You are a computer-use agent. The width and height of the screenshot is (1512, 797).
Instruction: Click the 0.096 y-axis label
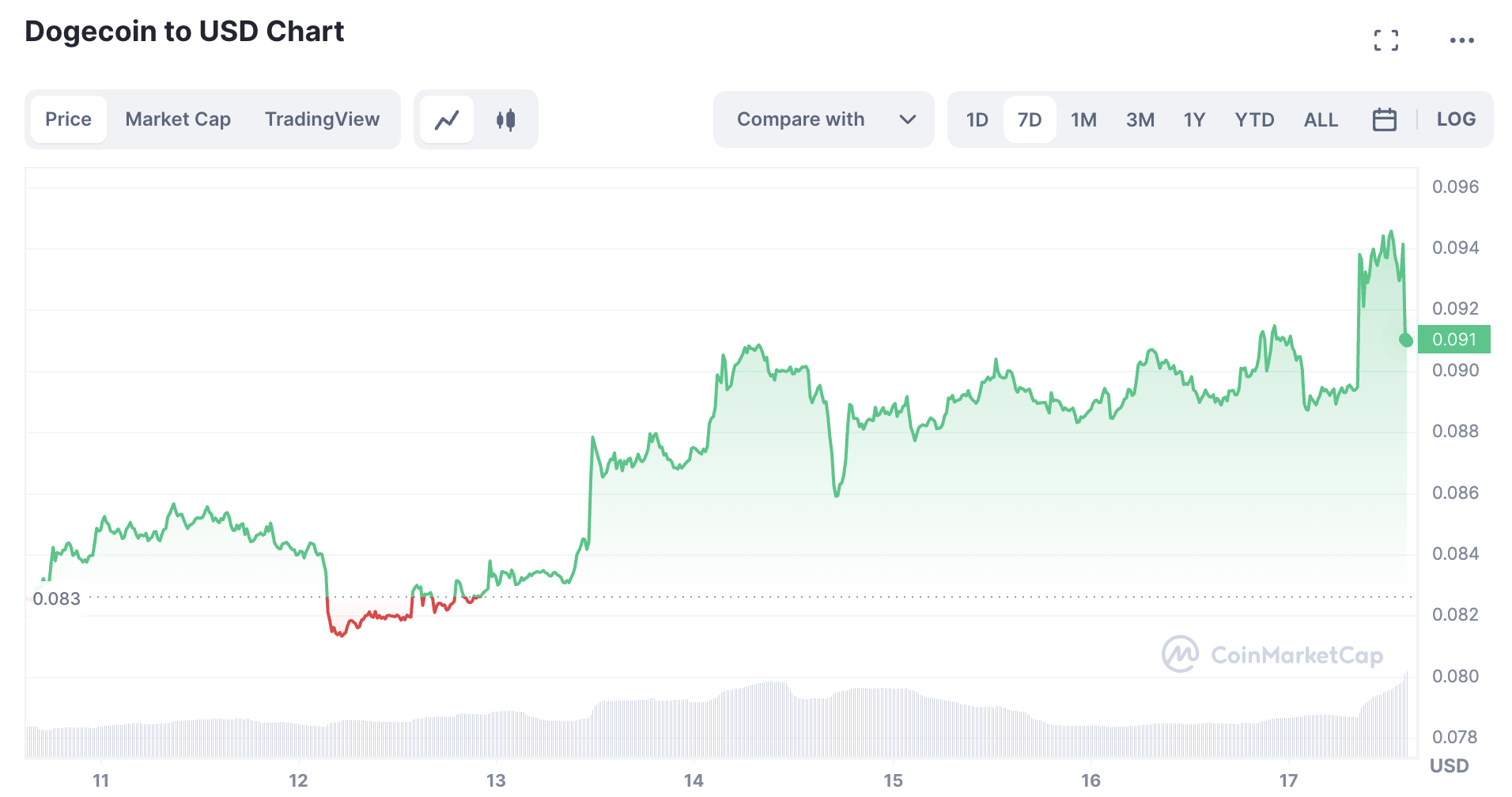pos(1455,187)
